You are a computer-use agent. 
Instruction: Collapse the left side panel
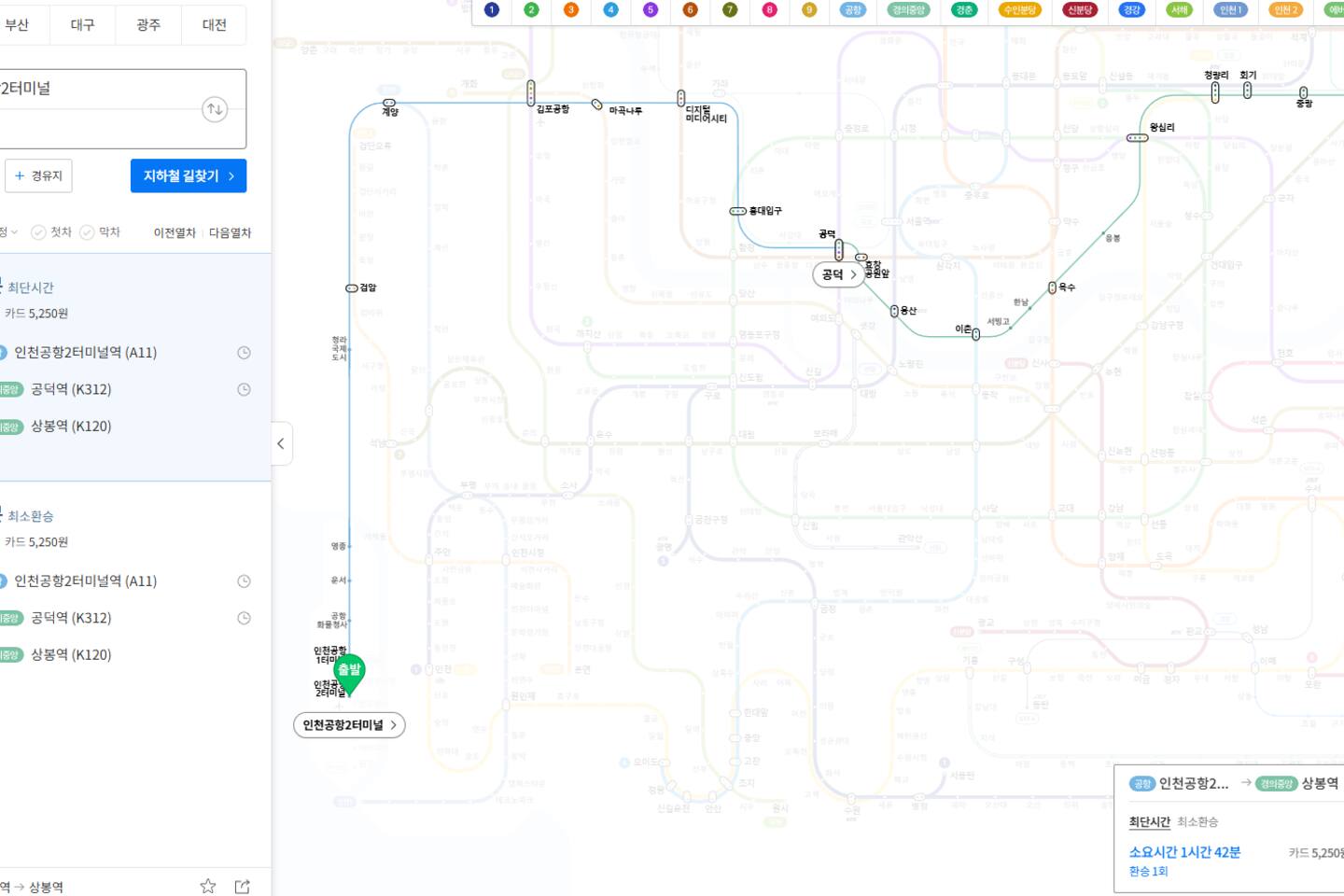(x=281, y=443)
